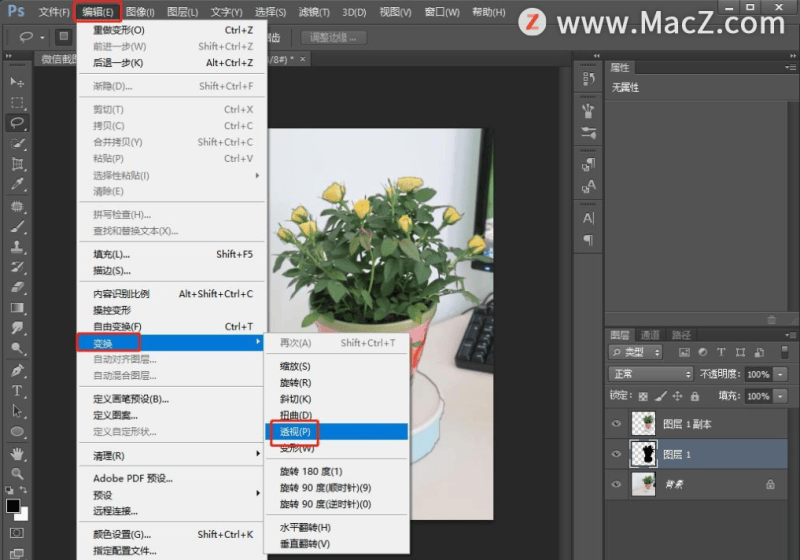Viewport: 800px width, 560px height.
Task: Open the blend mode 正常 dropdown
Action: click(651, 374)
